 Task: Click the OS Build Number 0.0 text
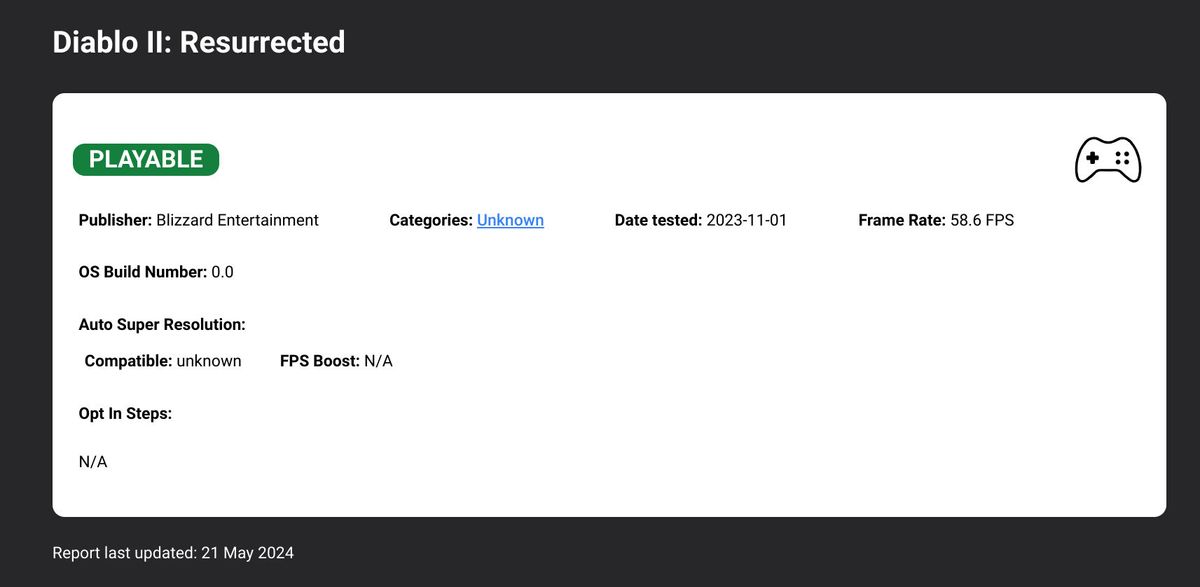coord(156,272)
